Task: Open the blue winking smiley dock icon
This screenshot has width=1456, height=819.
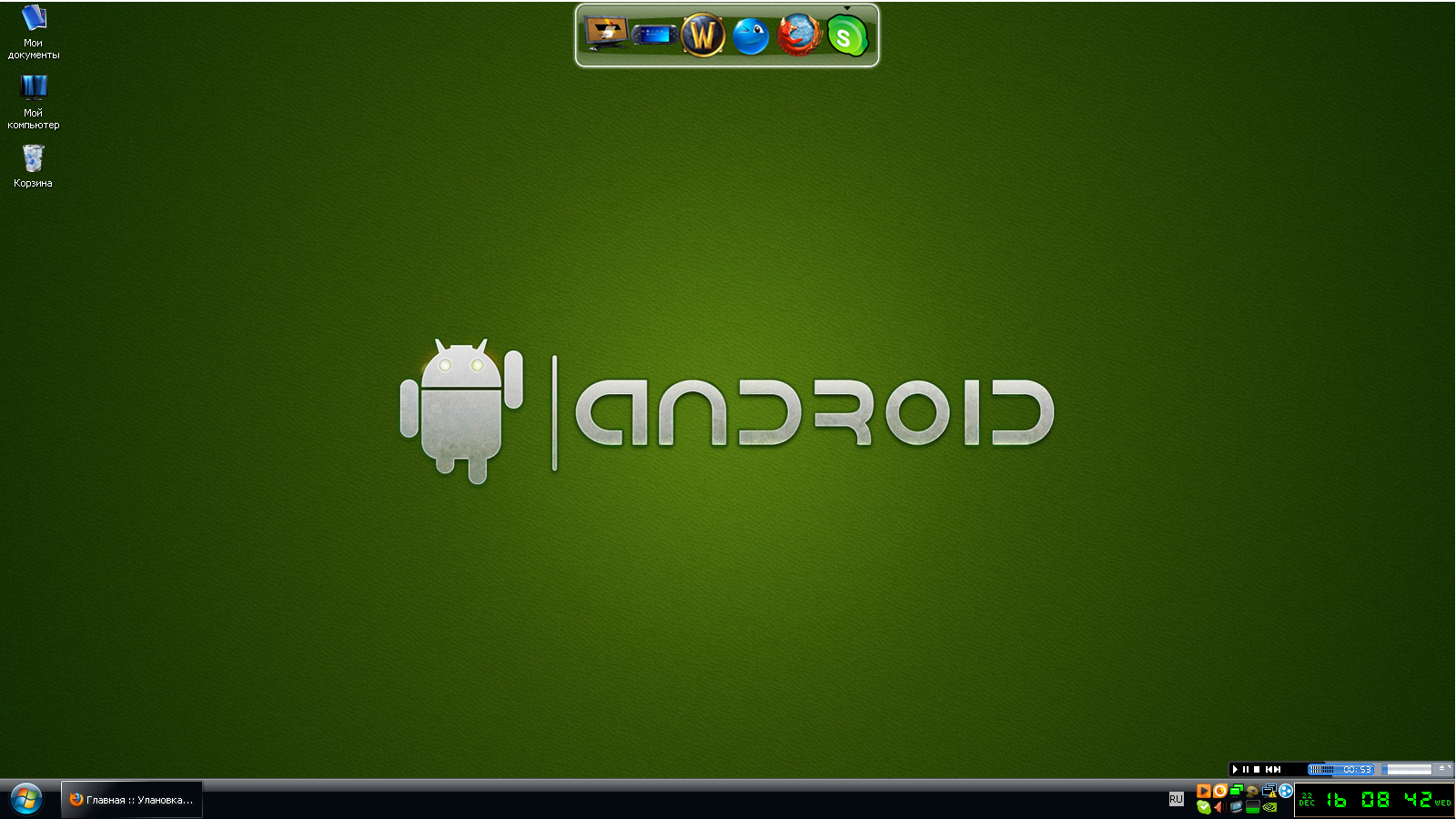Action: point(751,36)
